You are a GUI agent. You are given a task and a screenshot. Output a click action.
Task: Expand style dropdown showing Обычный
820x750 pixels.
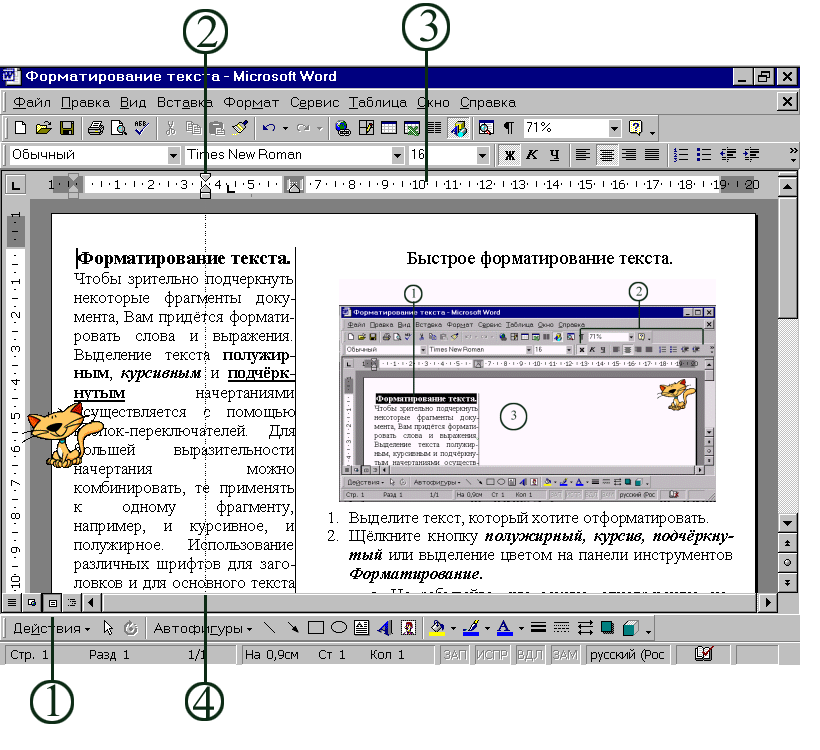(173, 155)
